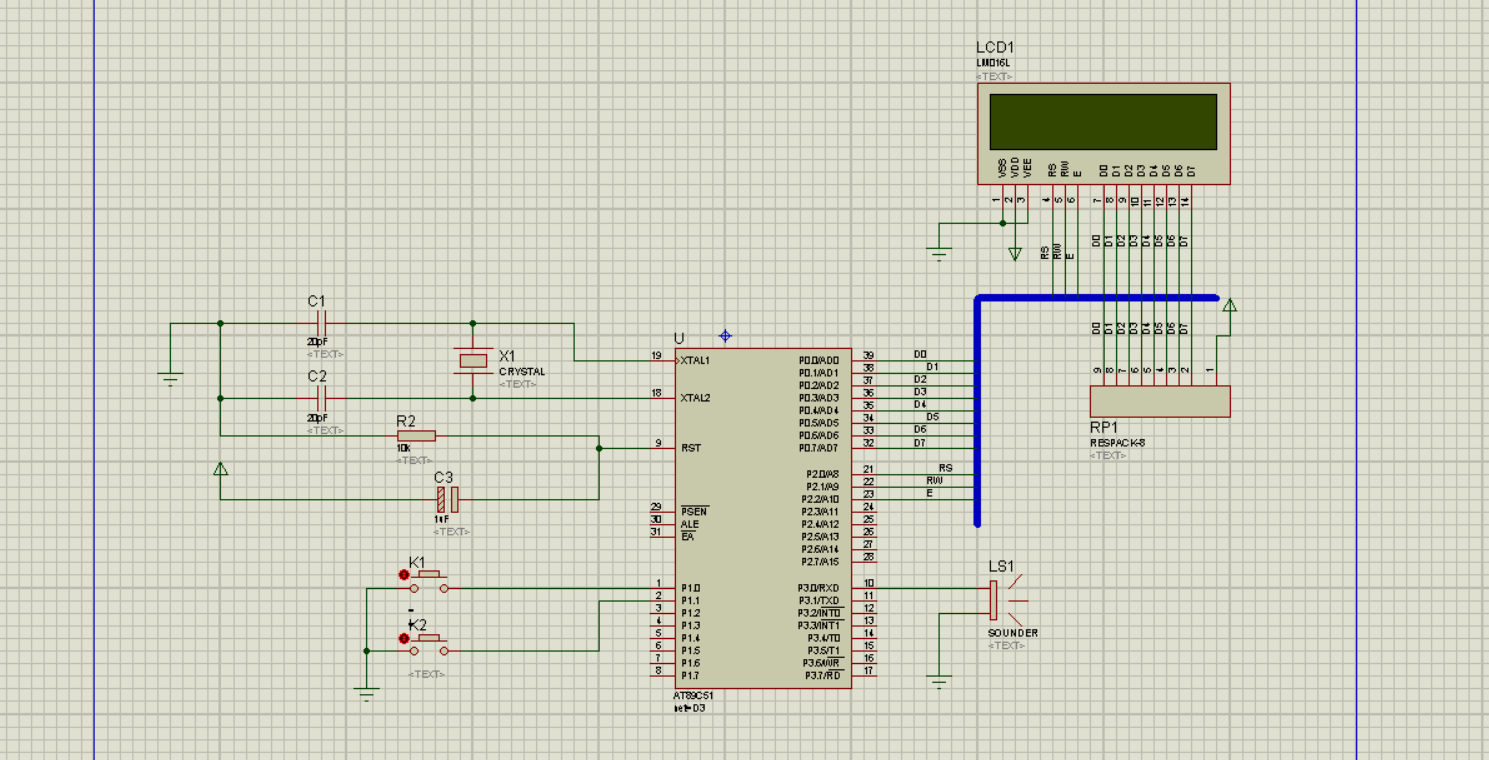
Task: Click the ground symbol under the sounder
Action: tap(939, 683)
